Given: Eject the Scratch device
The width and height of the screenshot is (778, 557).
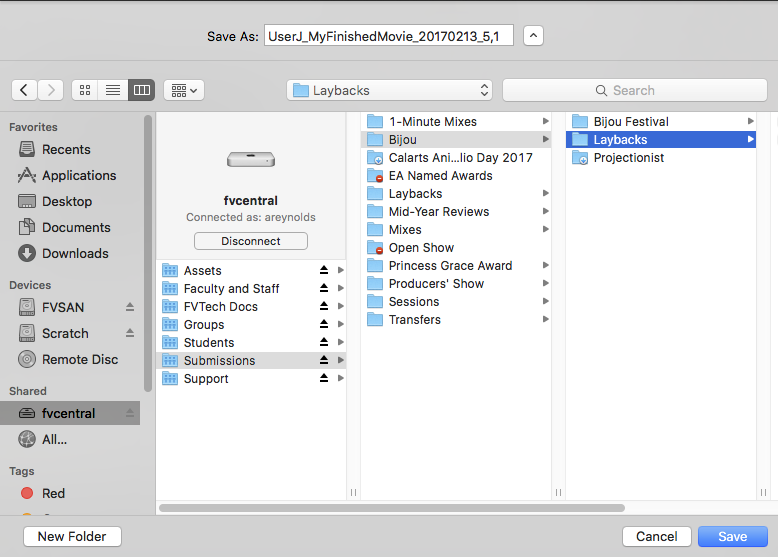Looking at the screenshot, I should click(130, 333).
